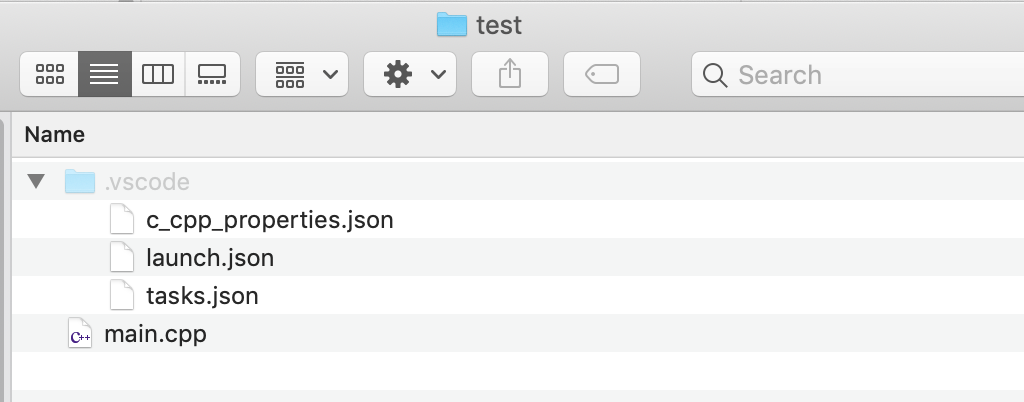The image size is (1024, 402).
Task: Select the .vscode folder name
Action: (147, 182)
